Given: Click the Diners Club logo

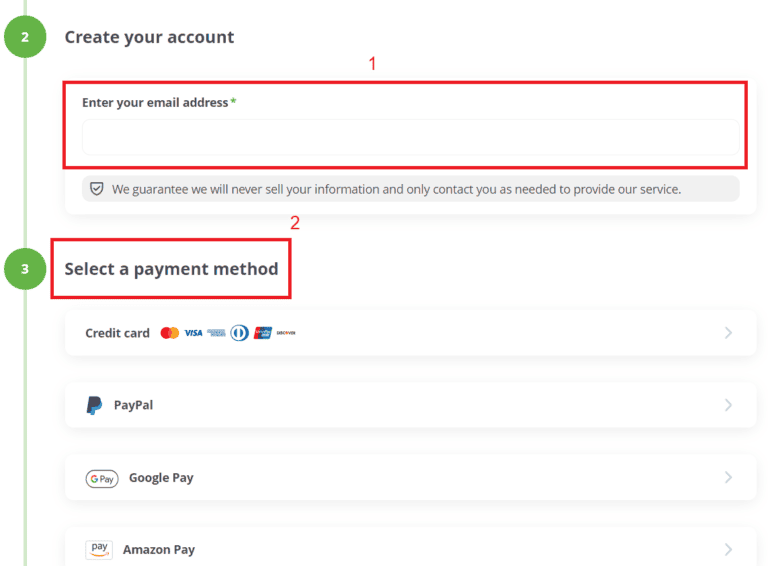Looking at the screenshot, I should tap(239, 333).
